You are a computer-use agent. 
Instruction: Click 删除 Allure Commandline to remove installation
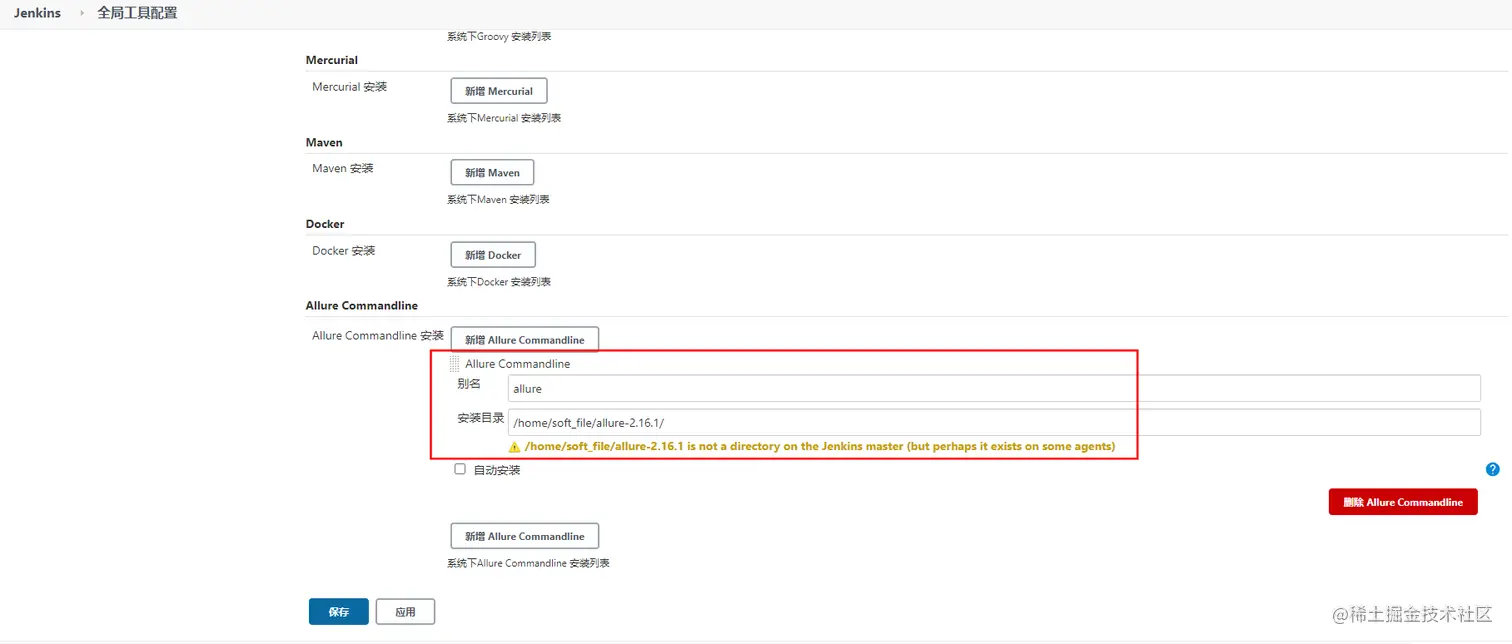[1402, 501]
